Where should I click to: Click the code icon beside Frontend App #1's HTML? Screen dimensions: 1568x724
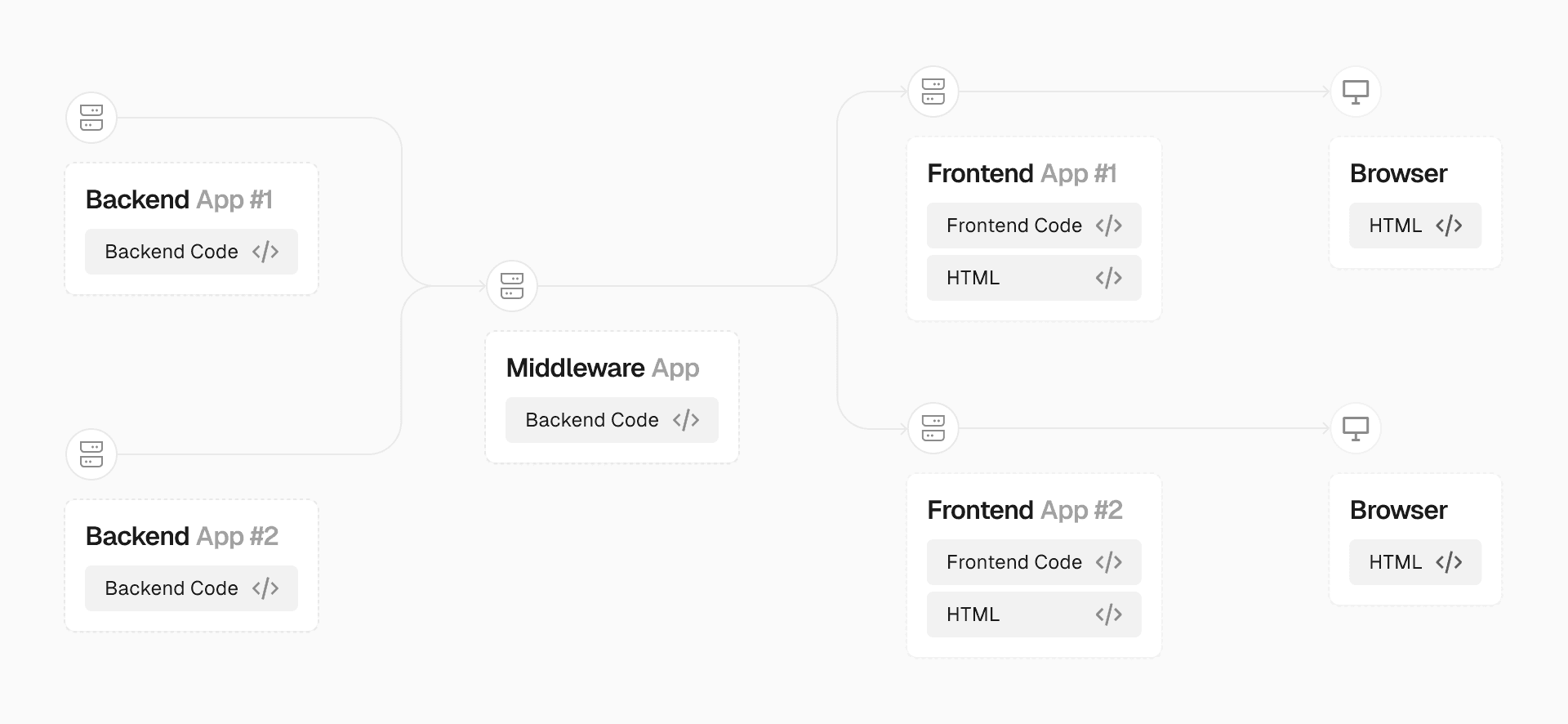1108,278
